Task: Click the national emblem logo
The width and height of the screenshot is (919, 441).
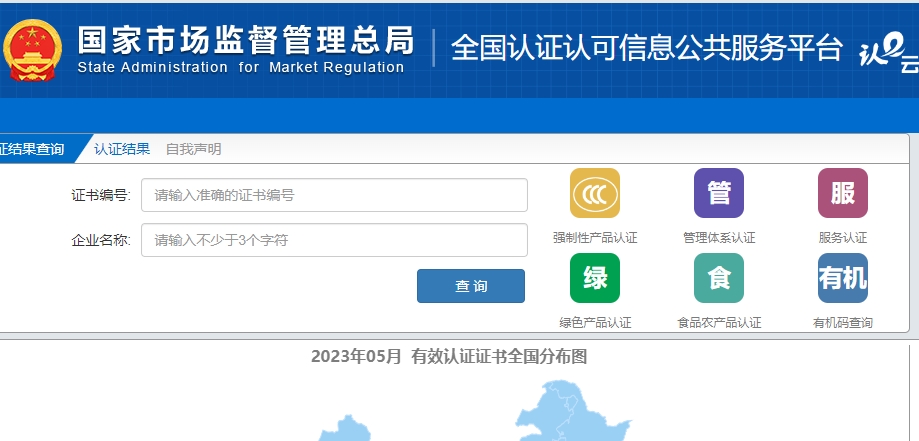Action: 31,50
